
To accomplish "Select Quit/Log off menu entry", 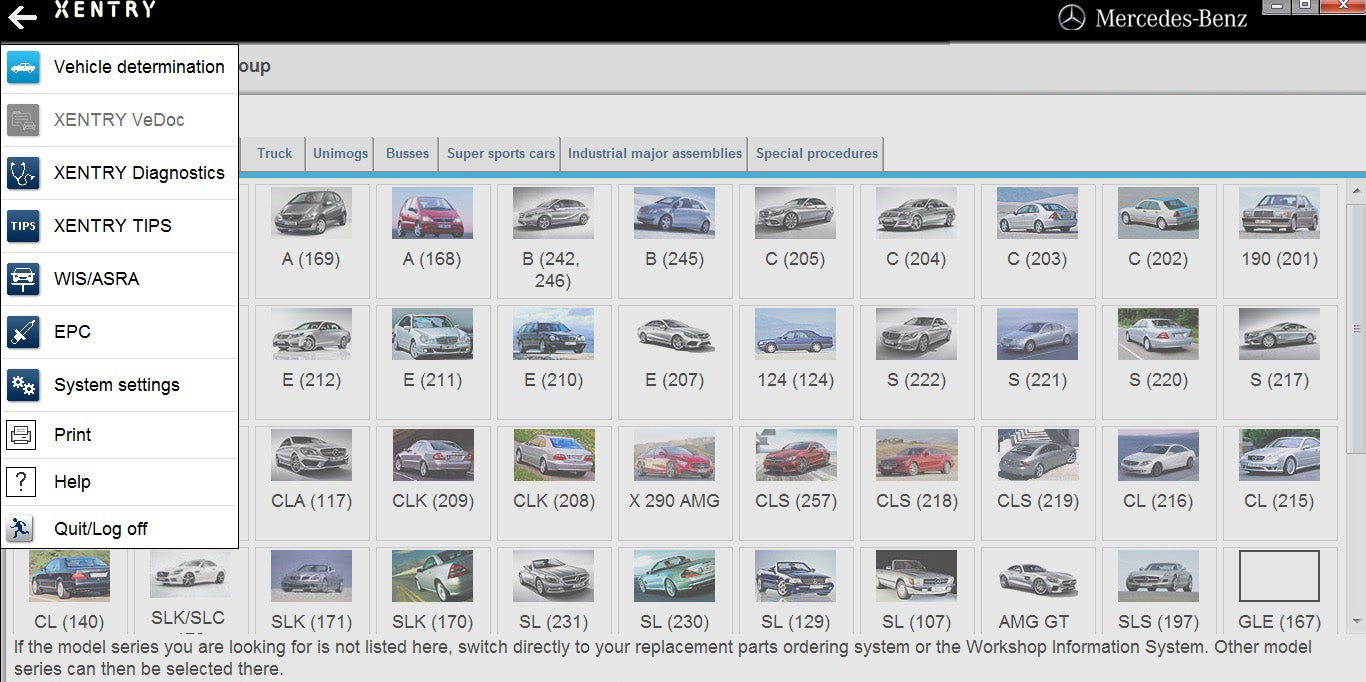I will (x=100, y=529).
